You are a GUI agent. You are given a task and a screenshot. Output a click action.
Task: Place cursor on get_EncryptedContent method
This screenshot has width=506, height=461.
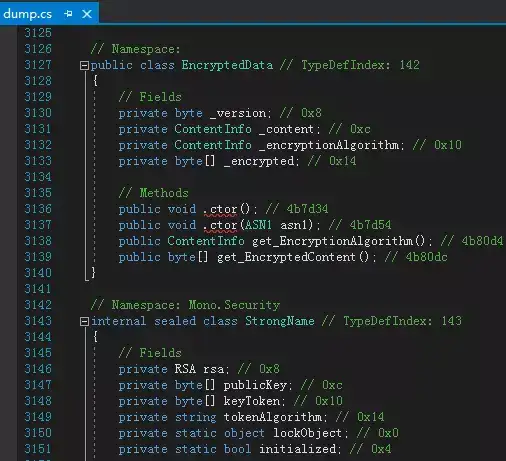(x=286, y=257)
